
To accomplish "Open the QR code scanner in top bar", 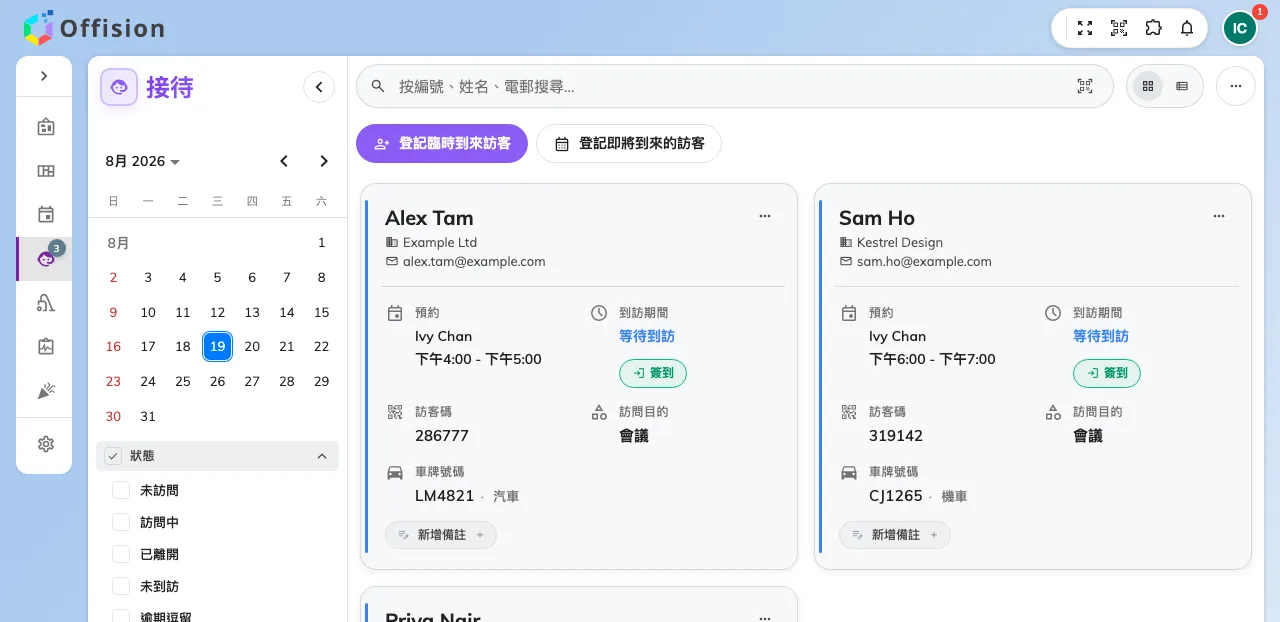I will pos(1119,28).
